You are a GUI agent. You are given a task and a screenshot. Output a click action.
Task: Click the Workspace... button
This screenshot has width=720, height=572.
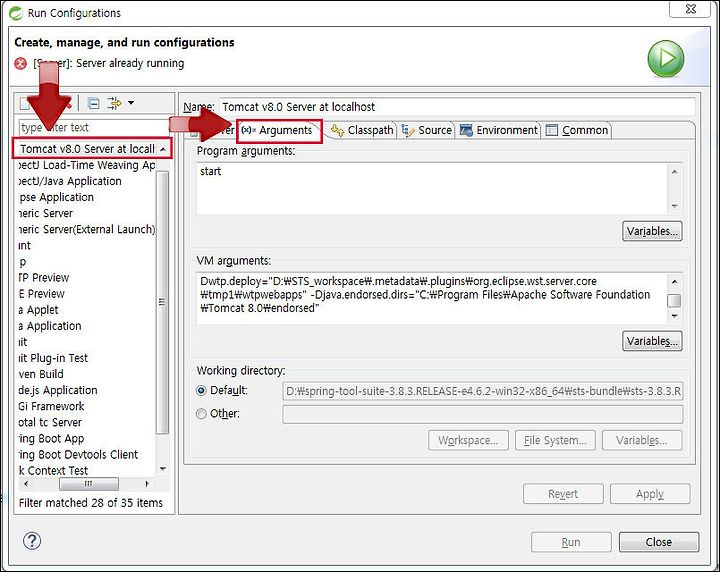pos(468,440)
